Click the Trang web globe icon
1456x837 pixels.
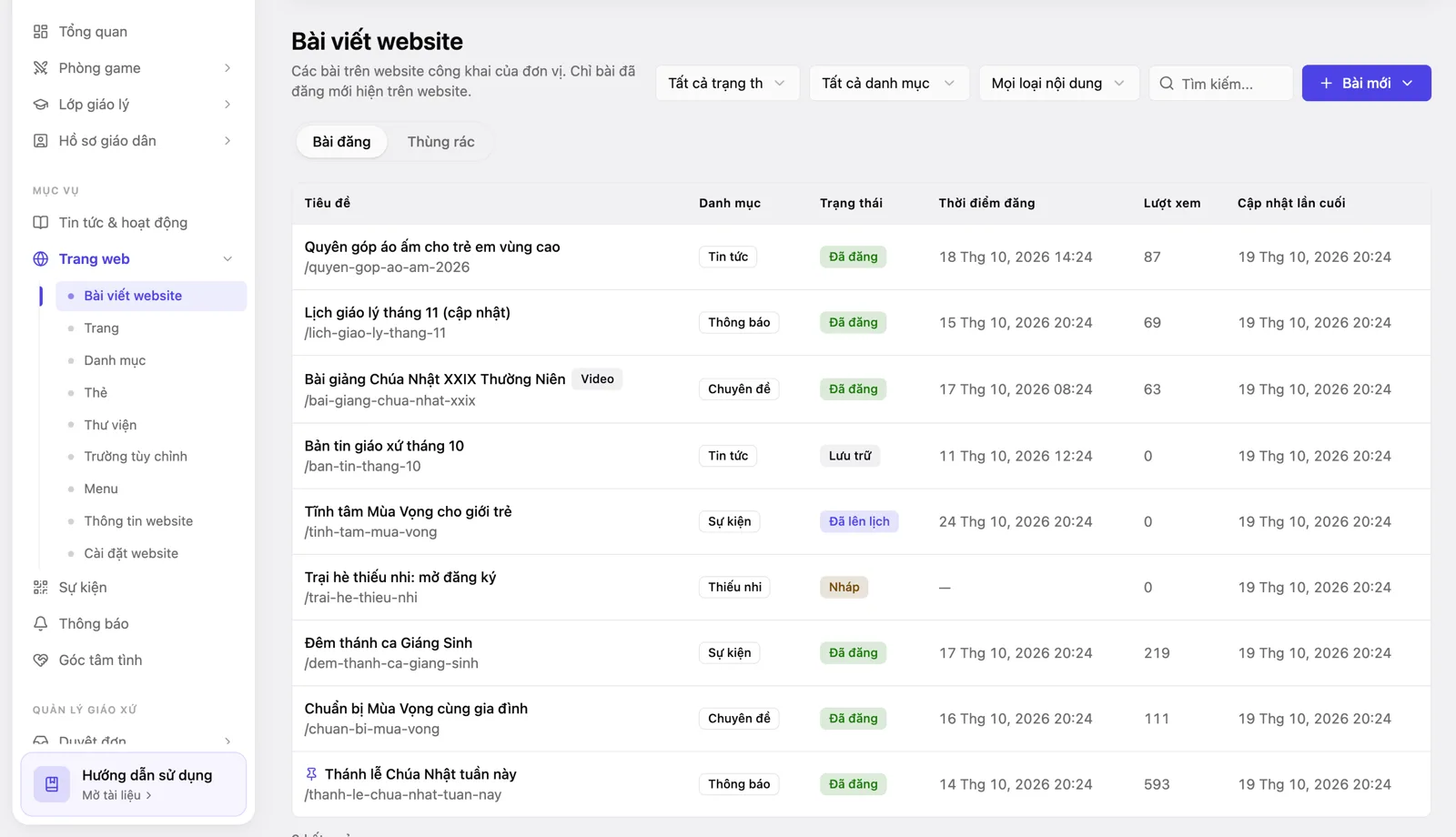point(40,259)
